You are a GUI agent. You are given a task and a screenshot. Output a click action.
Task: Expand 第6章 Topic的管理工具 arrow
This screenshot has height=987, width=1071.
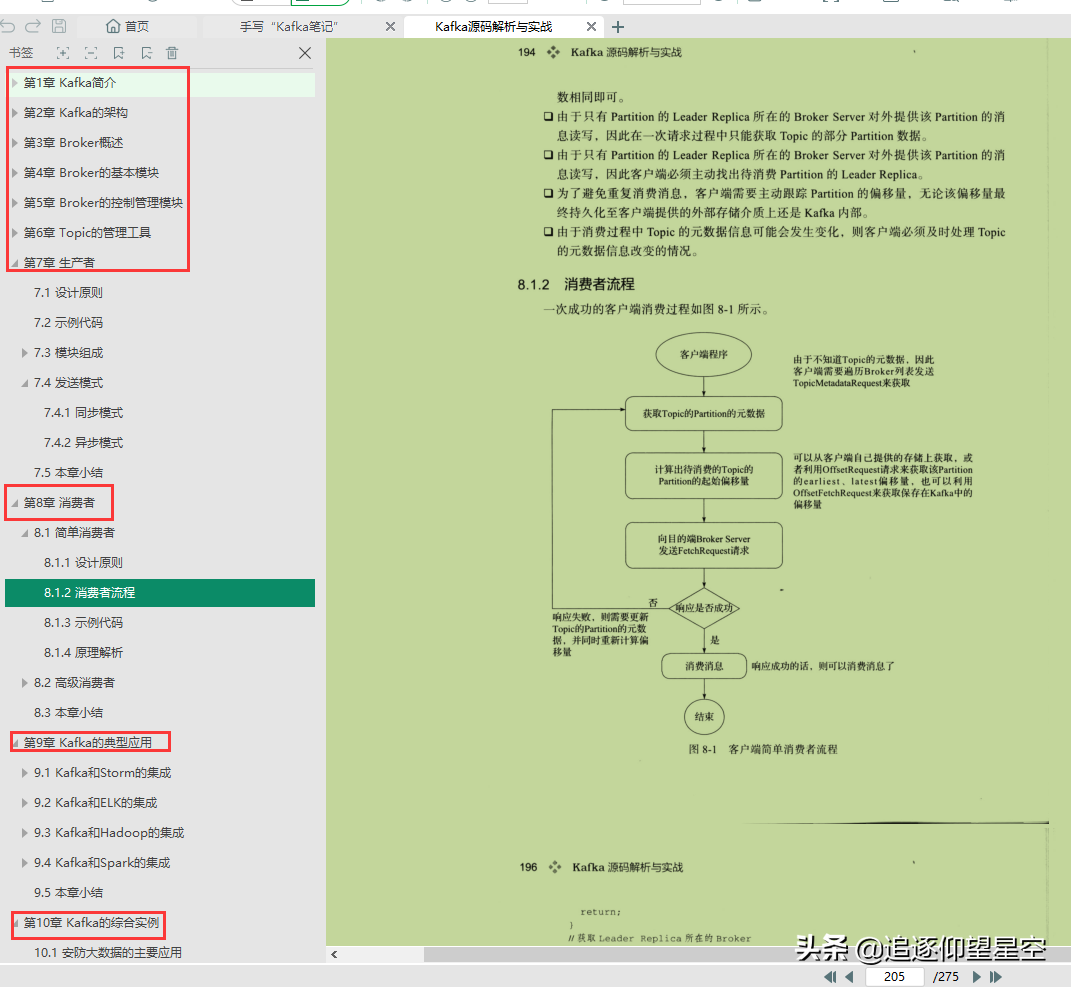point(14,233)
